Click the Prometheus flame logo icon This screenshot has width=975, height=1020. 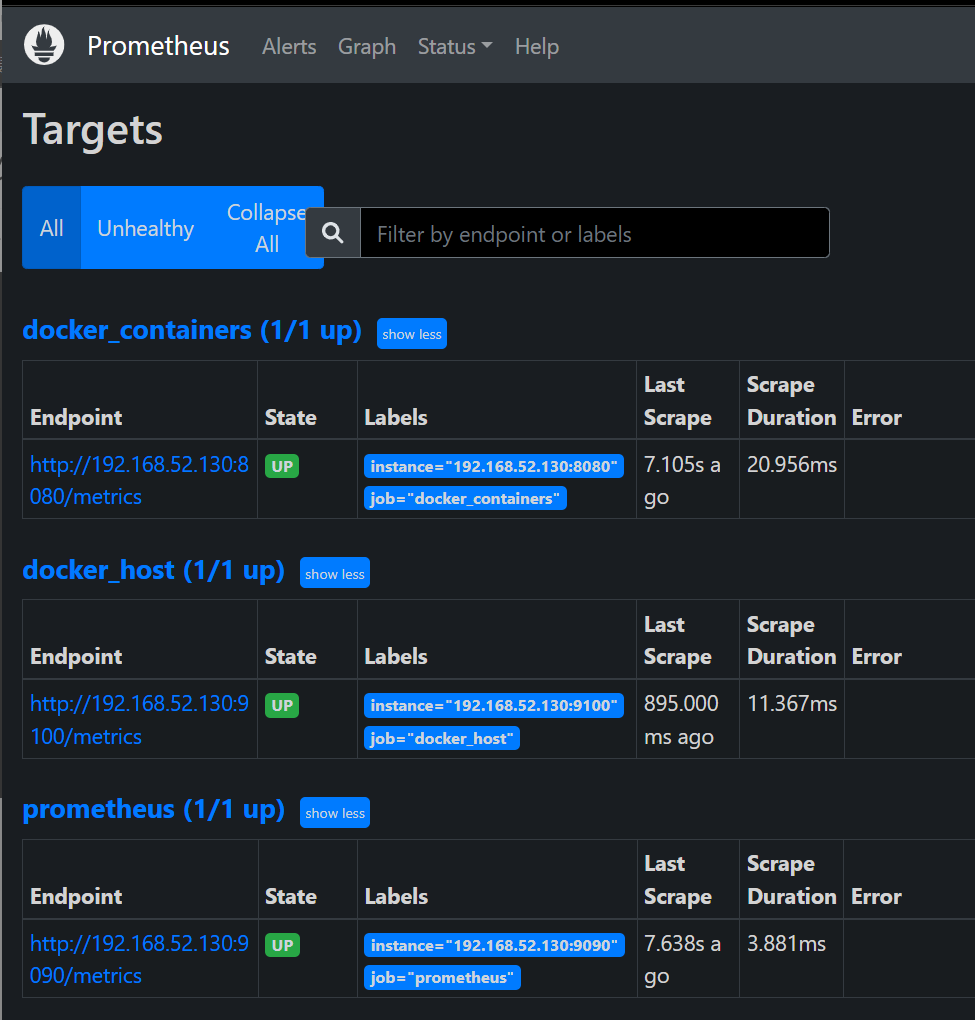[44, 45]
